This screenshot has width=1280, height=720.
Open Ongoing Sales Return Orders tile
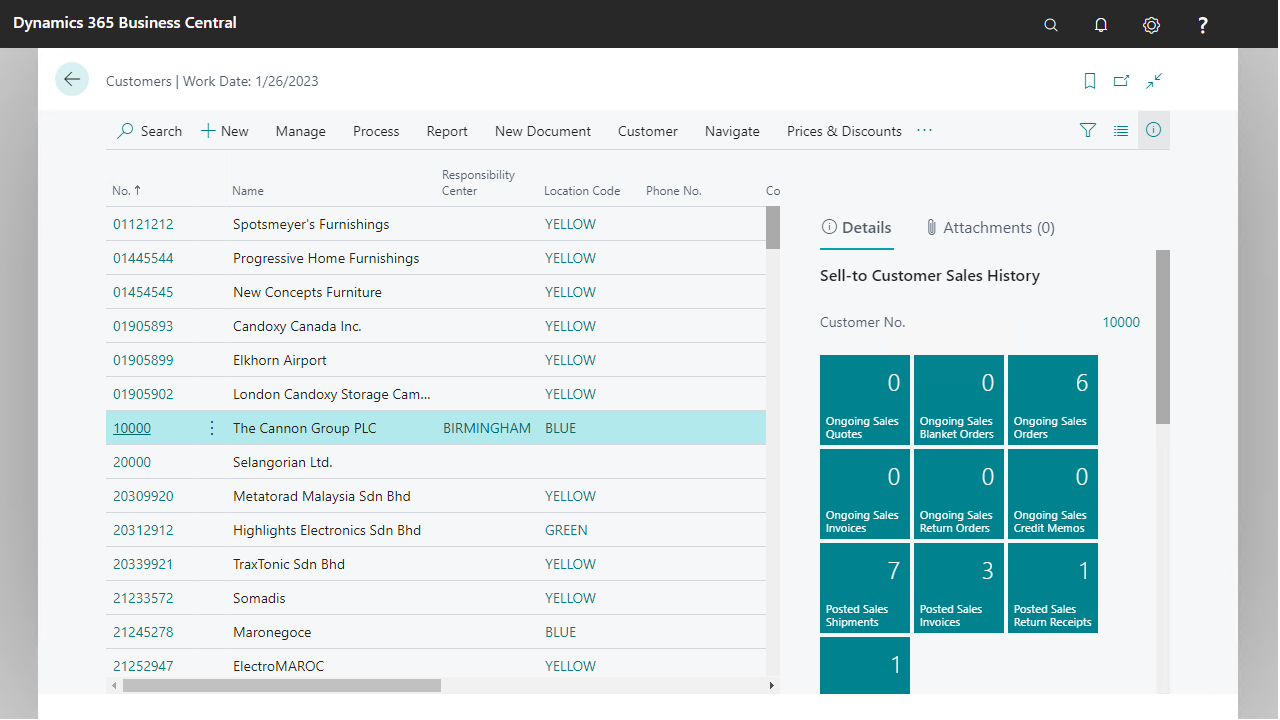point(959,494)
